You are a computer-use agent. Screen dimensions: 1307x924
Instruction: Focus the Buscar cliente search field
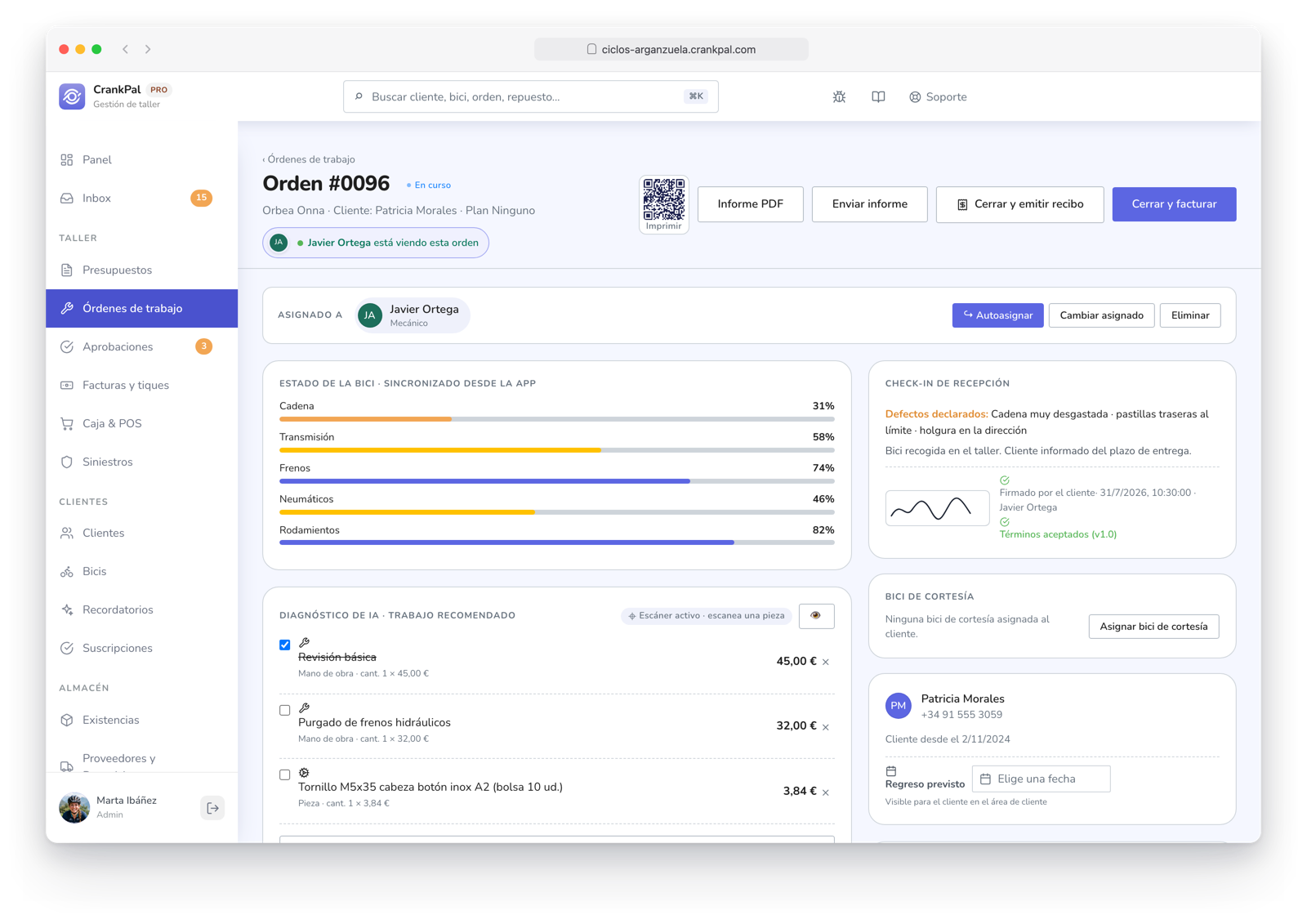tap(530, 96)
